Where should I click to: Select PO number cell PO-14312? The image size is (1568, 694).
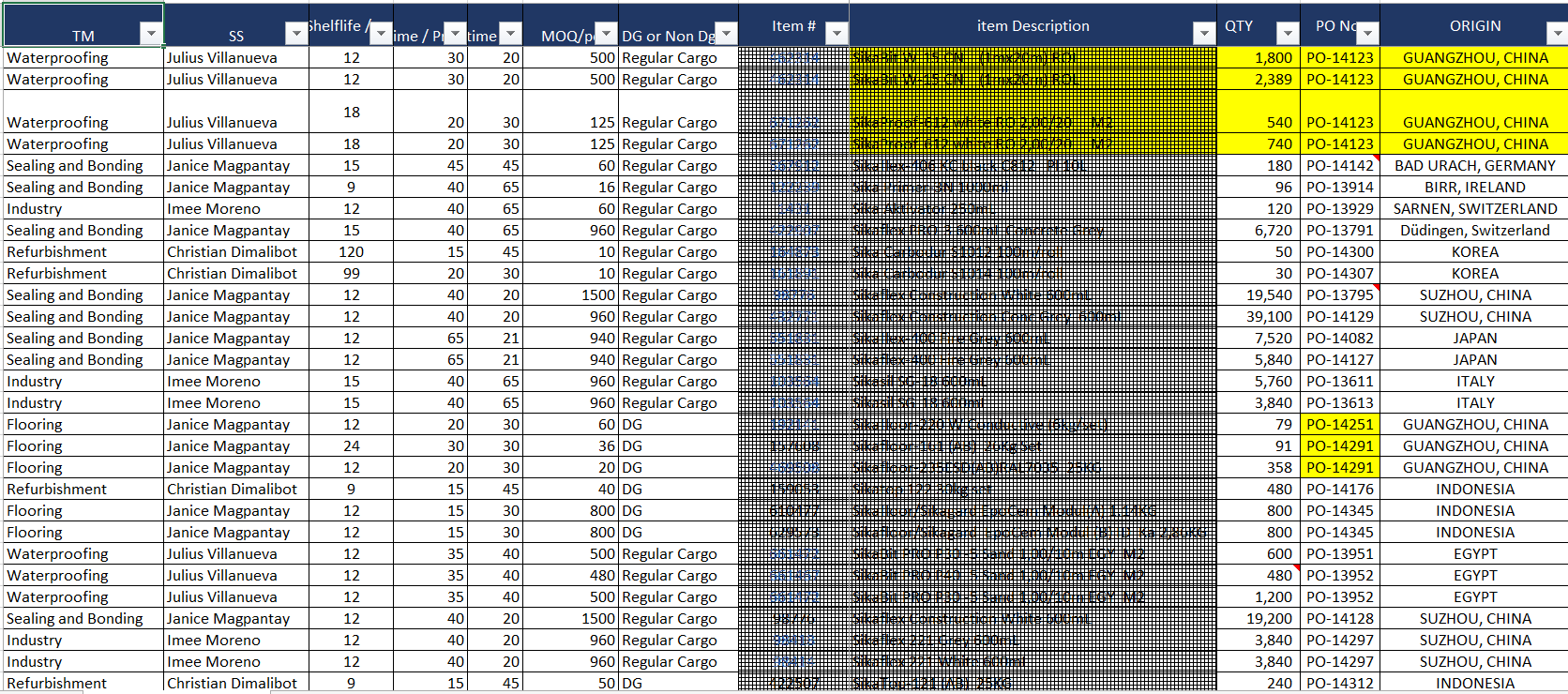(1340, 684)
